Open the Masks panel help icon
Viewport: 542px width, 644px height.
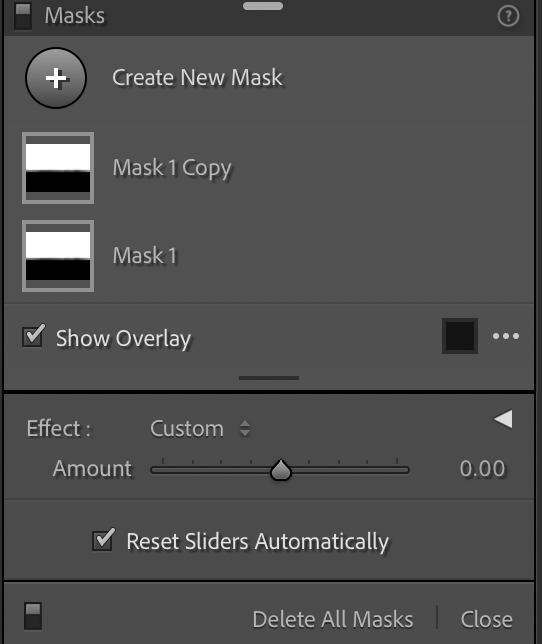pyautogui.click(x=508, y=16)
